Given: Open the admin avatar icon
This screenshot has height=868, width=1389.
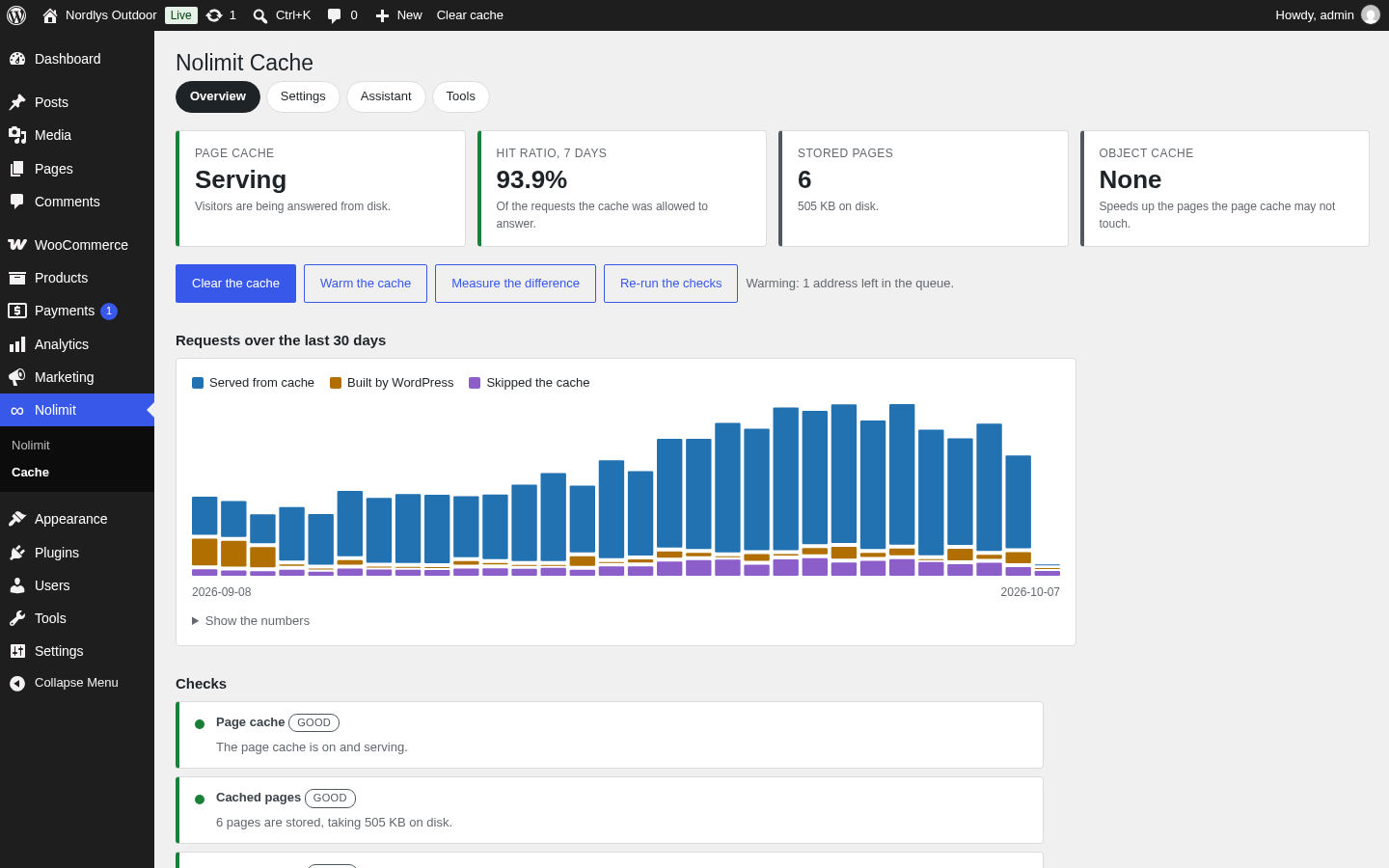Looking at the screenshot, I should [1371, 14].
